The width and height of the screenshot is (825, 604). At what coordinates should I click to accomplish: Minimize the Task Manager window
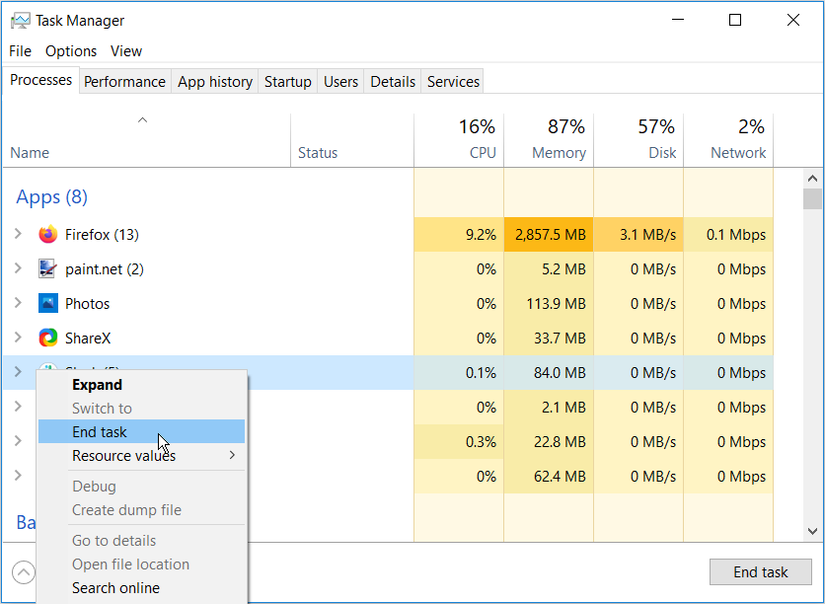pyautogui.click(x=678, y=20)
